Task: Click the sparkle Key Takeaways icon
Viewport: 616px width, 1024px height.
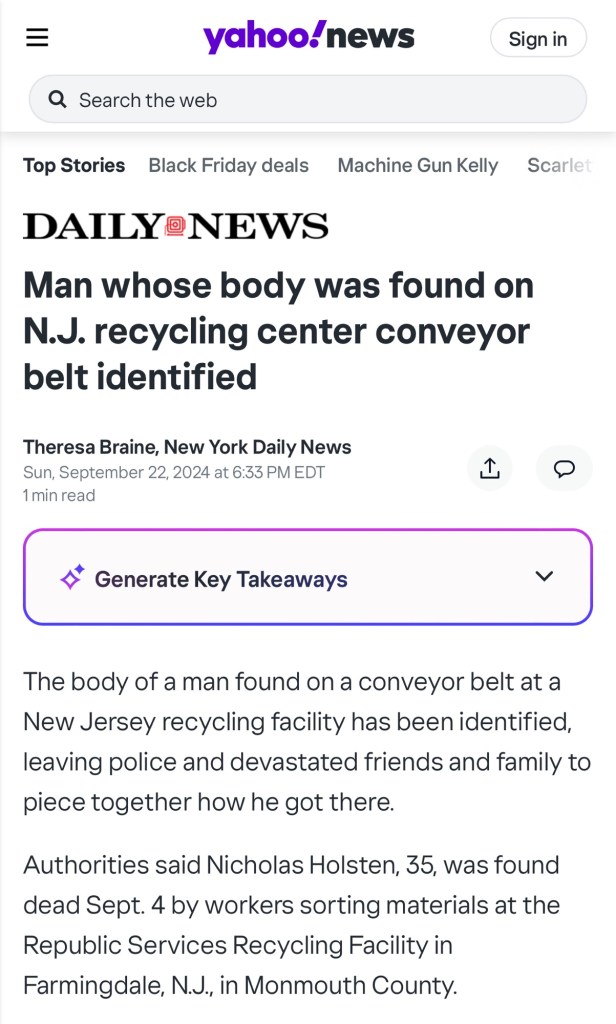Action: 72,578
